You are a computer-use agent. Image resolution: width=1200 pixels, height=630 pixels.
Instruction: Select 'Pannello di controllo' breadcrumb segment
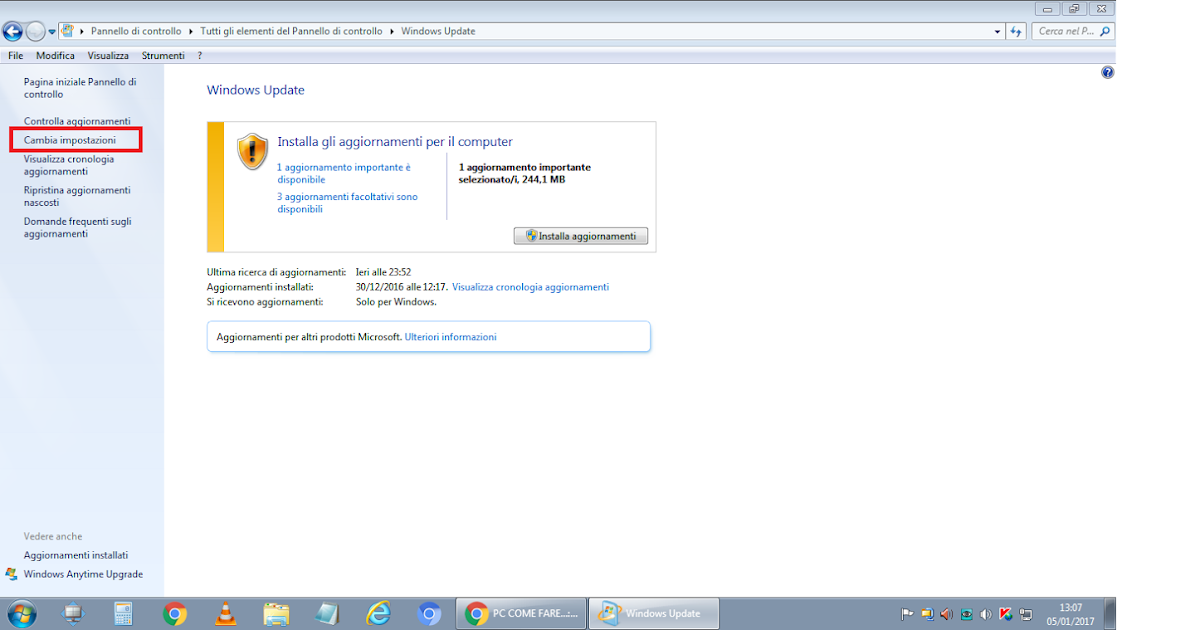136,31
